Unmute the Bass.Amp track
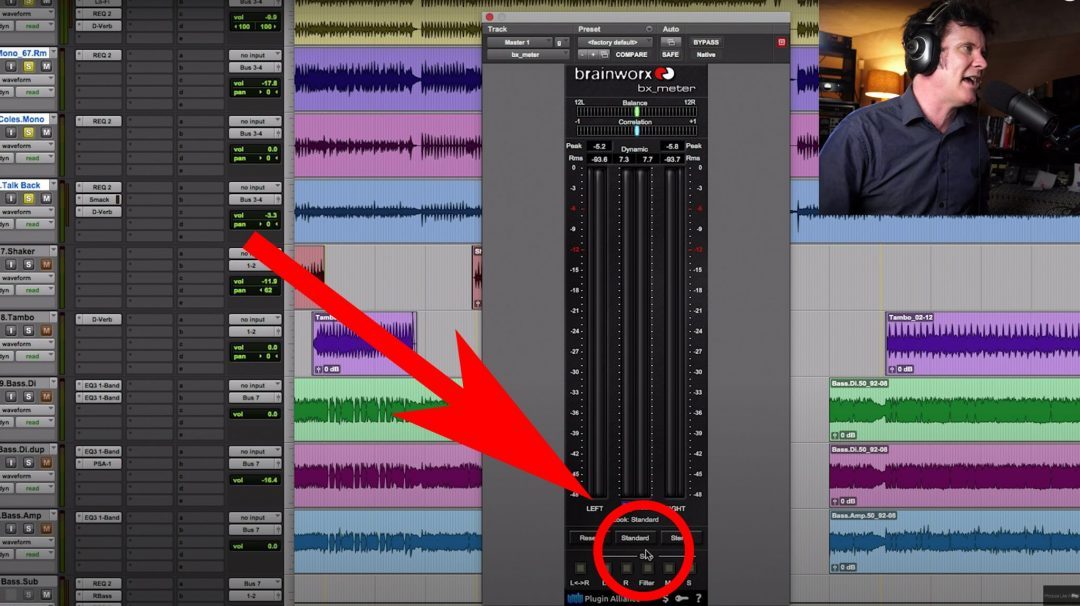Viewport: 1080px width, 606px height. coord(46,529)
